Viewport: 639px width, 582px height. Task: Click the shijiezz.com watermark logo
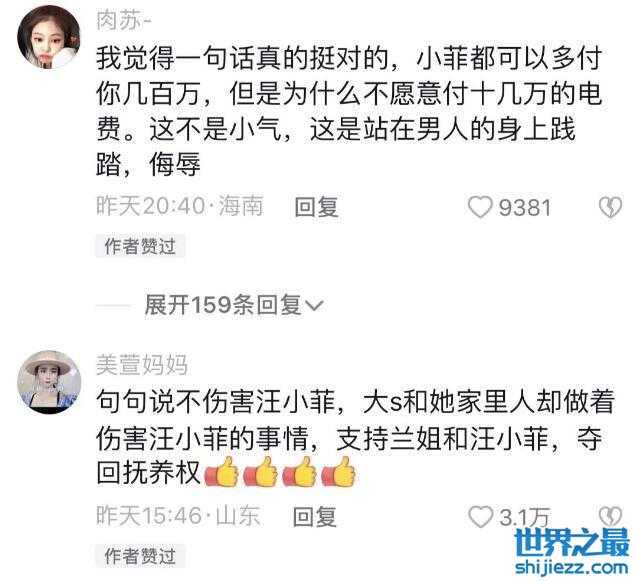point(571,551)
